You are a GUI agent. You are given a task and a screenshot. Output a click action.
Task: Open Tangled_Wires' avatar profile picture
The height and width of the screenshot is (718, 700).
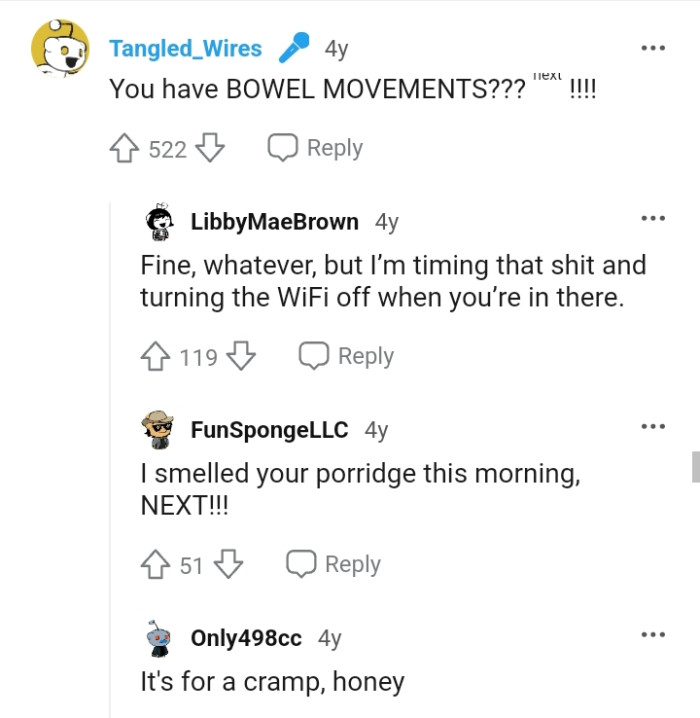click(60, 48)
